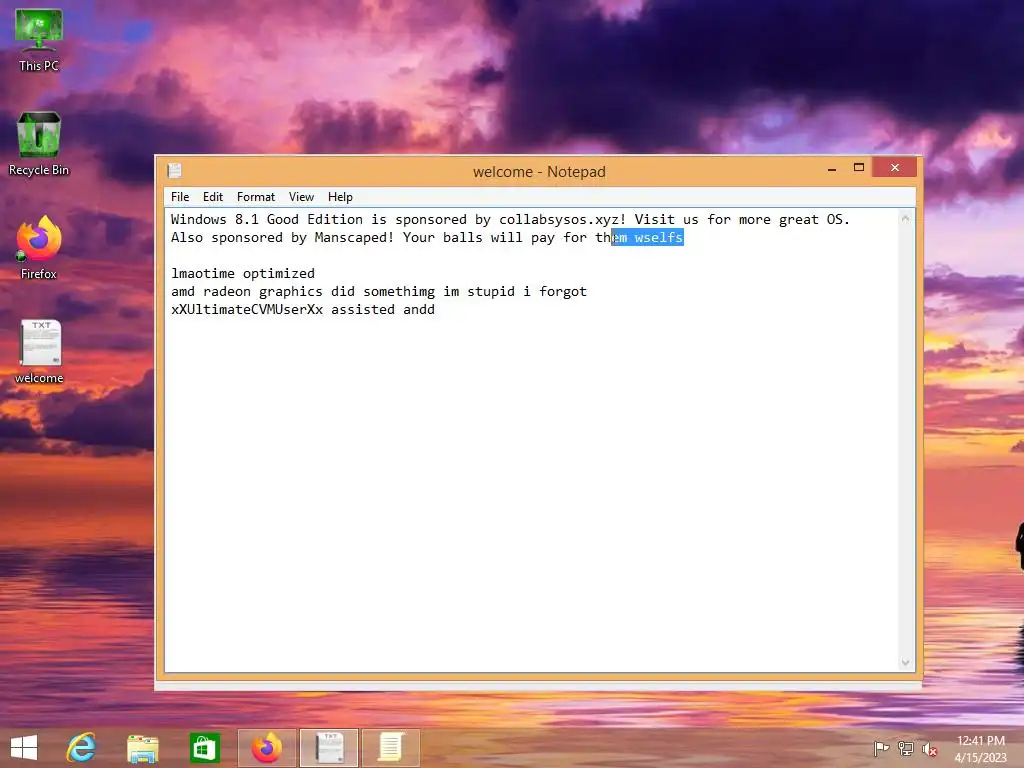Screen dimensions: 1024x768
Task: Select This PC desktop icon
Action: pyautogui.click(x=39, y=40)
